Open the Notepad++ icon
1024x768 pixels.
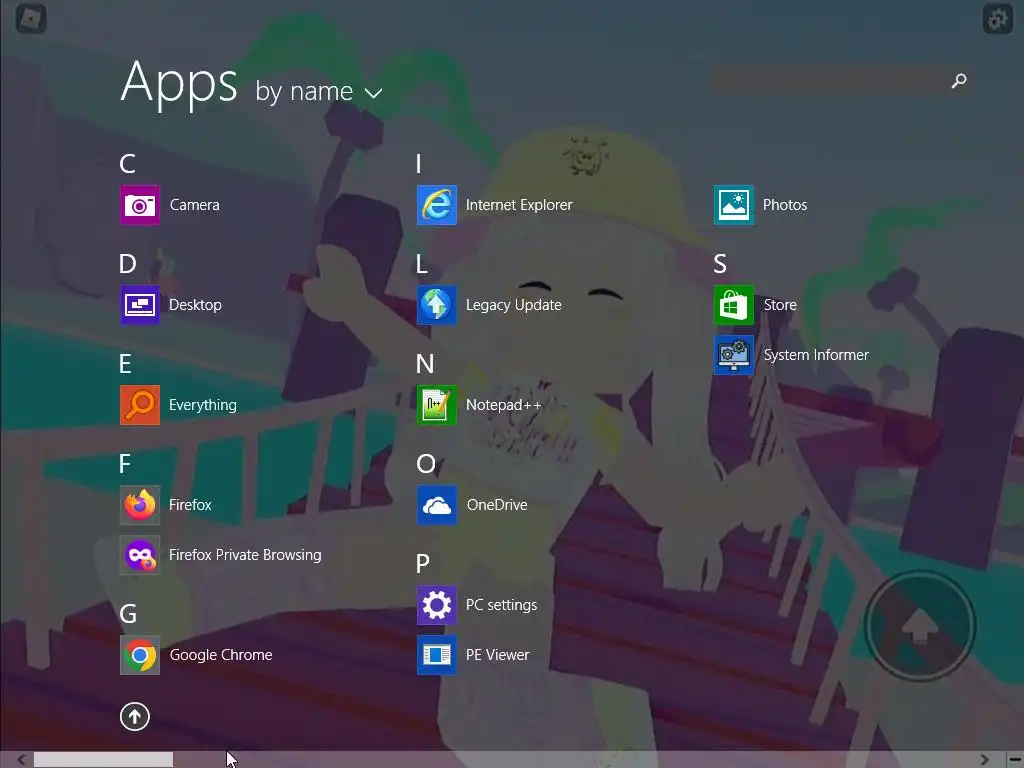click(x=437, y=405)
